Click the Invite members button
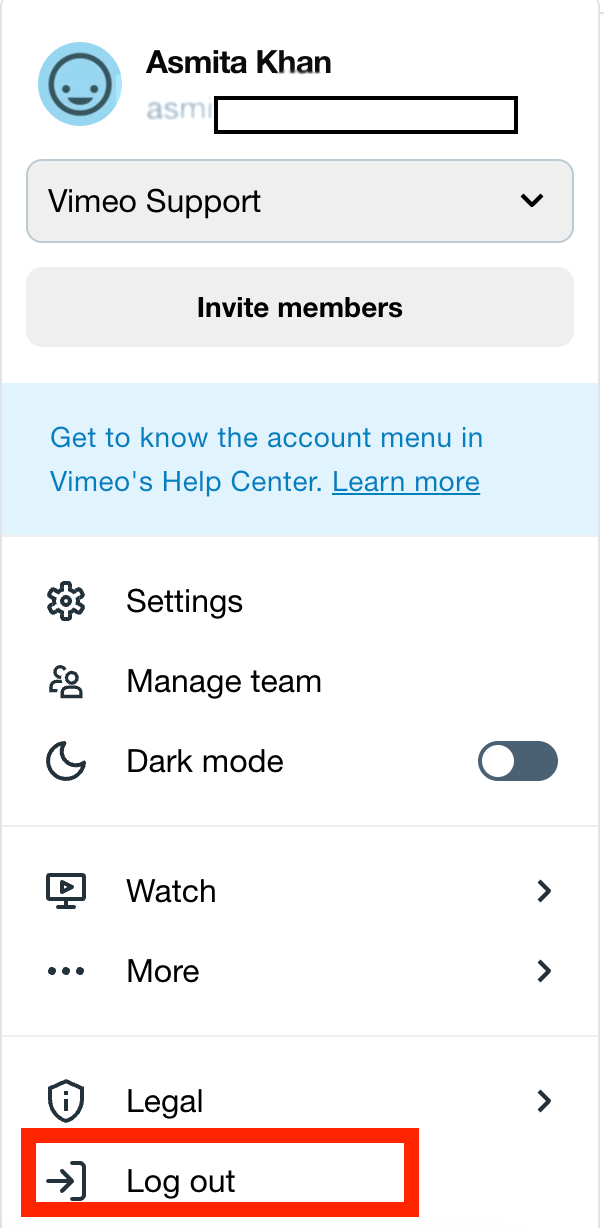Screen dimensions: 604x1228 (x=300, y=307)
